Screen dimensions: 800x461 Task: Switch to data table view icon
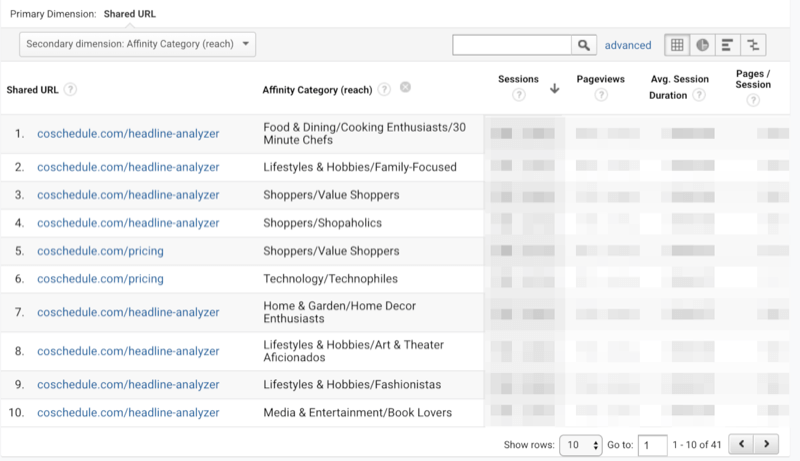(677, 45)
